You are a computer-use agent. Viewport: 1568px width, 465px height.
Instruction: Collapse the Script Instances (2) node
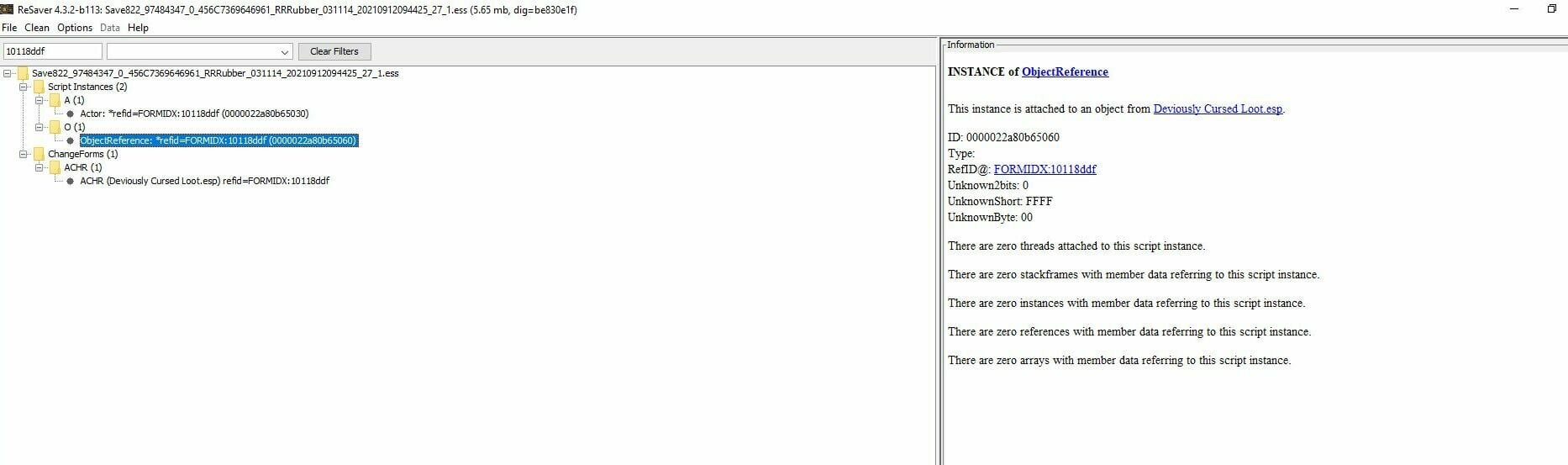point(24,87)
